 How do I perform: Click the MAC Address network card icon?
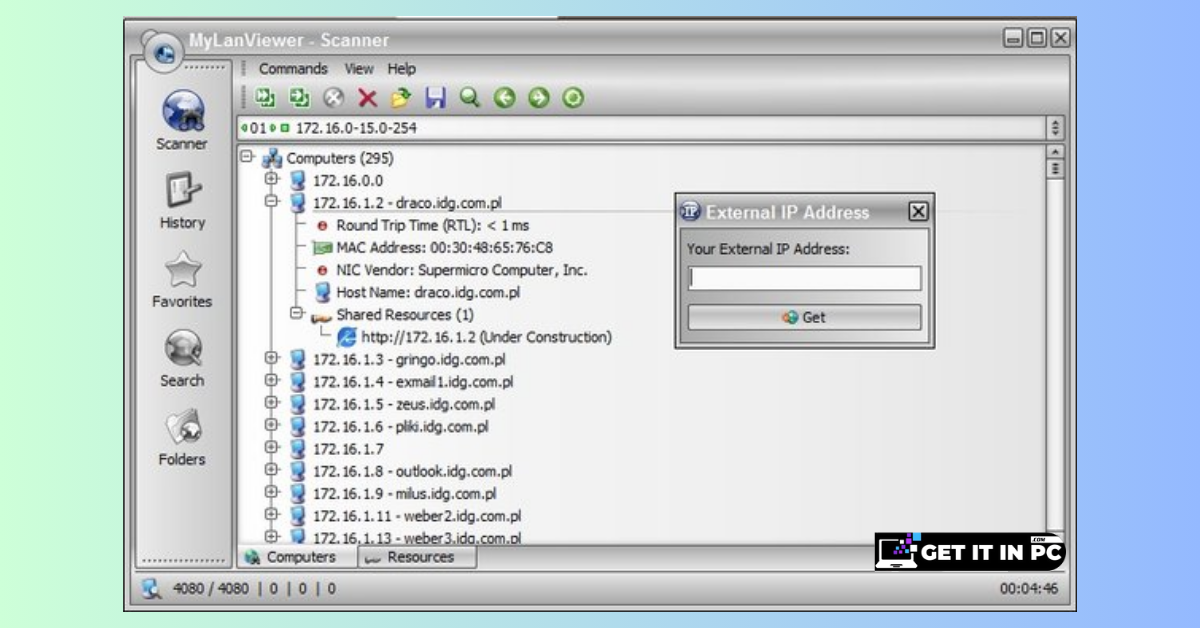(x=322, y=248)
